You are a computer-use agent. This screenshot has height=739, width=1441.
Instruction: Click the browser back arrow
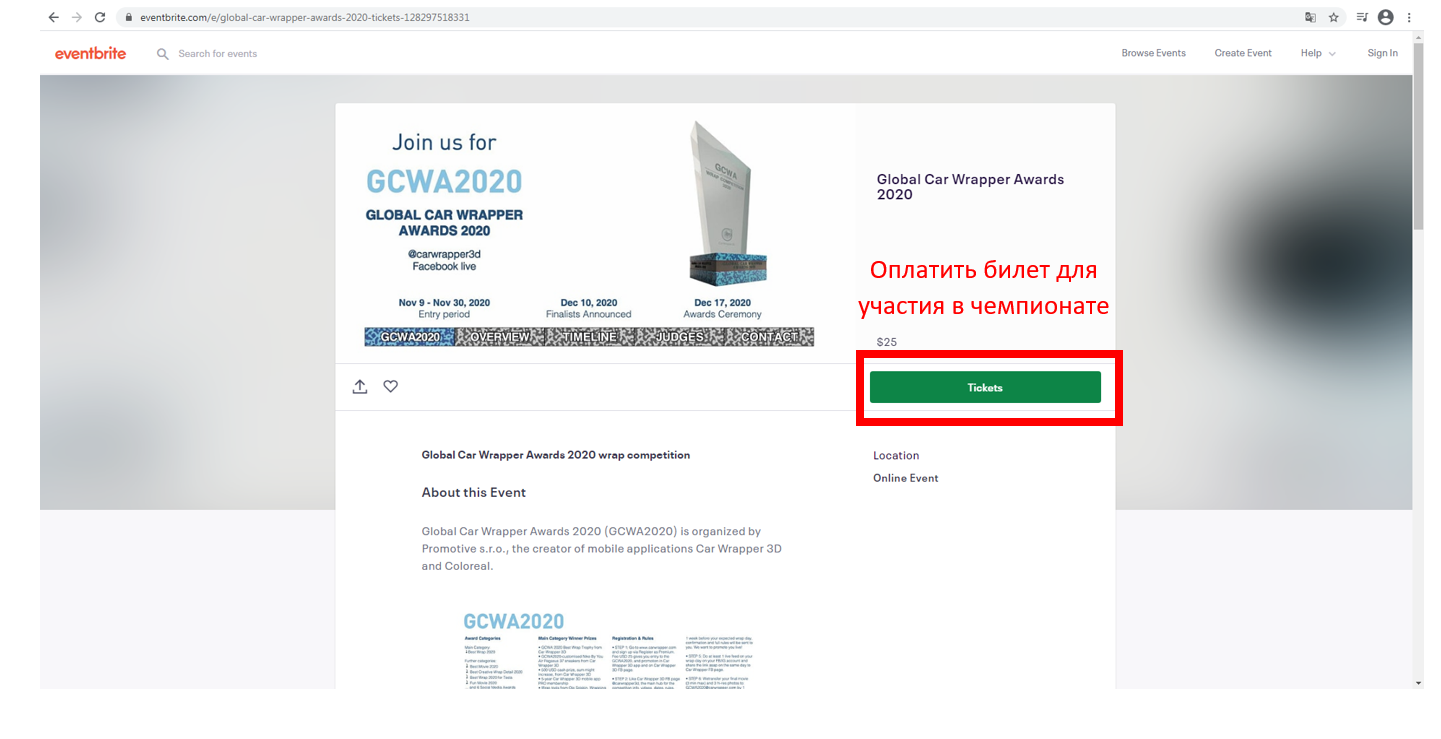coord(54,17)
